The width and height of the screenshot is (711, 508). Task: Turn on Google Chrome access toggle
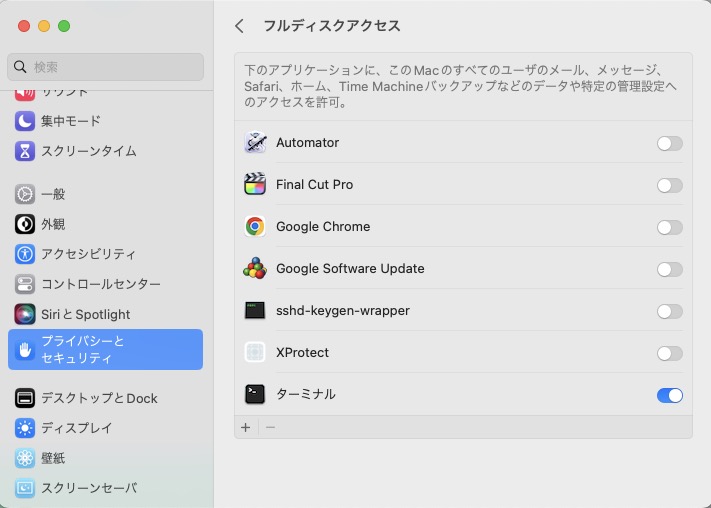coord(669,227)
